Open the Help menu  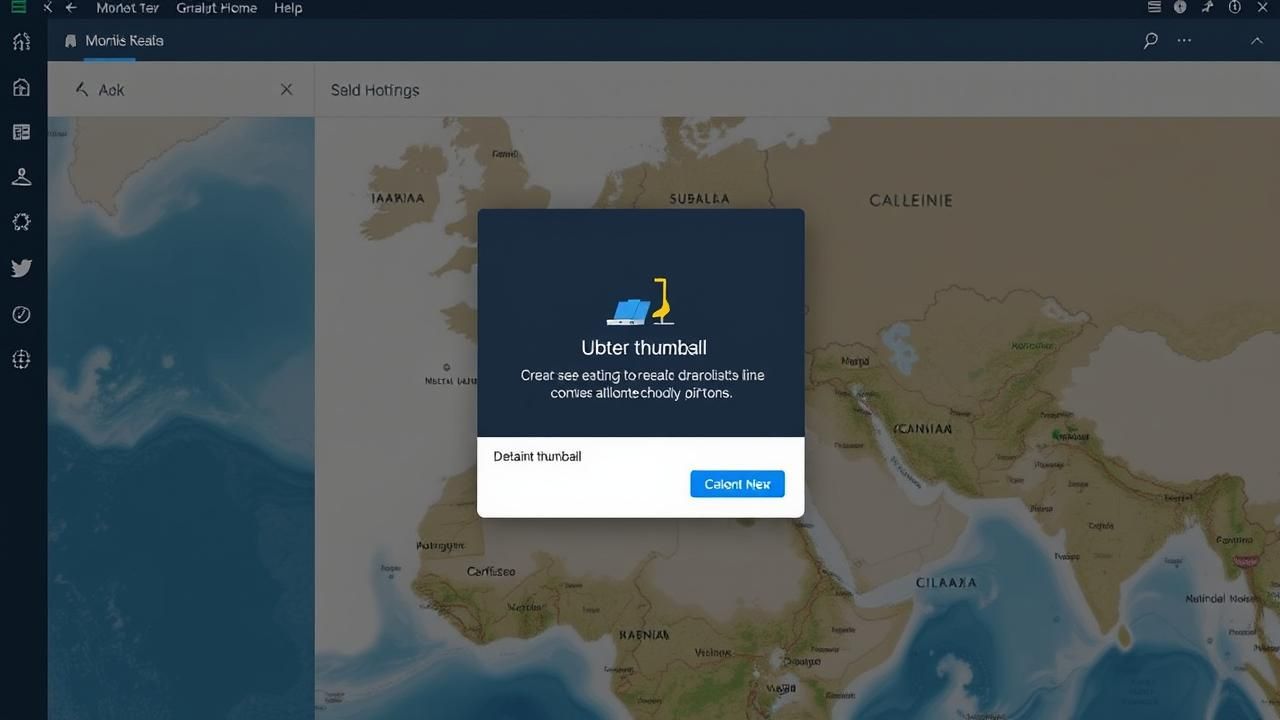coord(288,8)
